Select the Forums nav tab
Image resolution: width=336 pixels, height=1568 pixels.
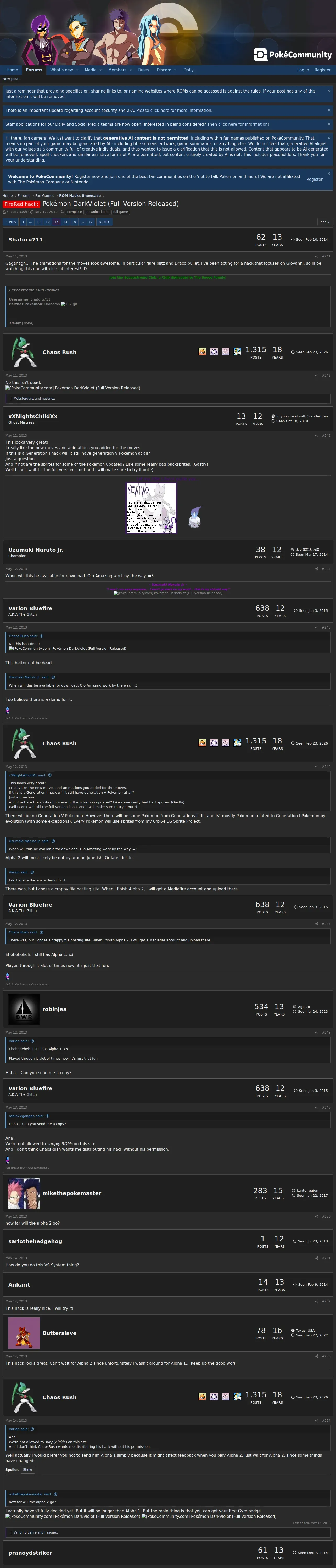pyautogui.click(x=34, y=70)
